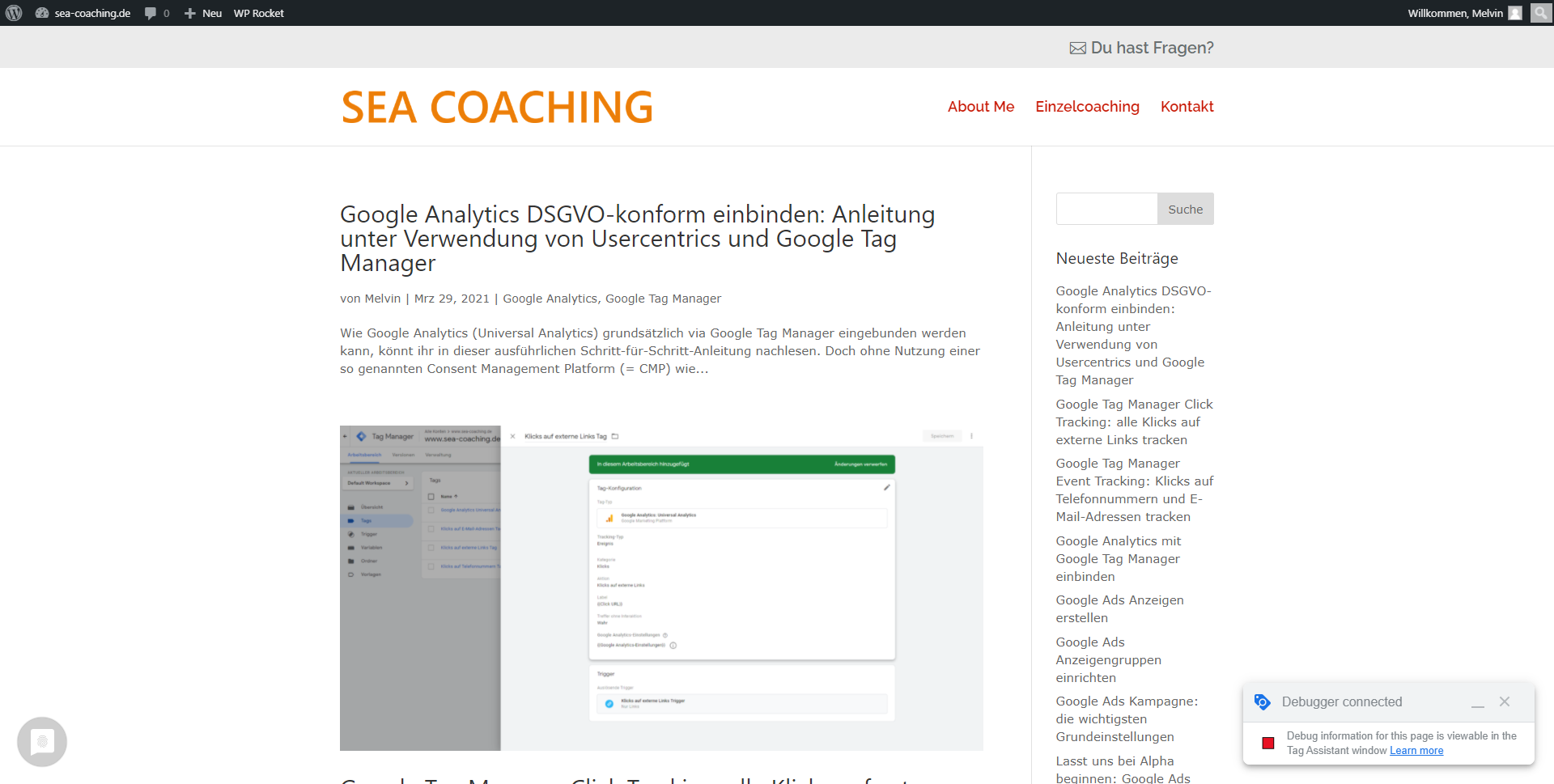This screenshot has height=784, width=1554.
Task: Click author link Melvin
Action: point(382,299)
